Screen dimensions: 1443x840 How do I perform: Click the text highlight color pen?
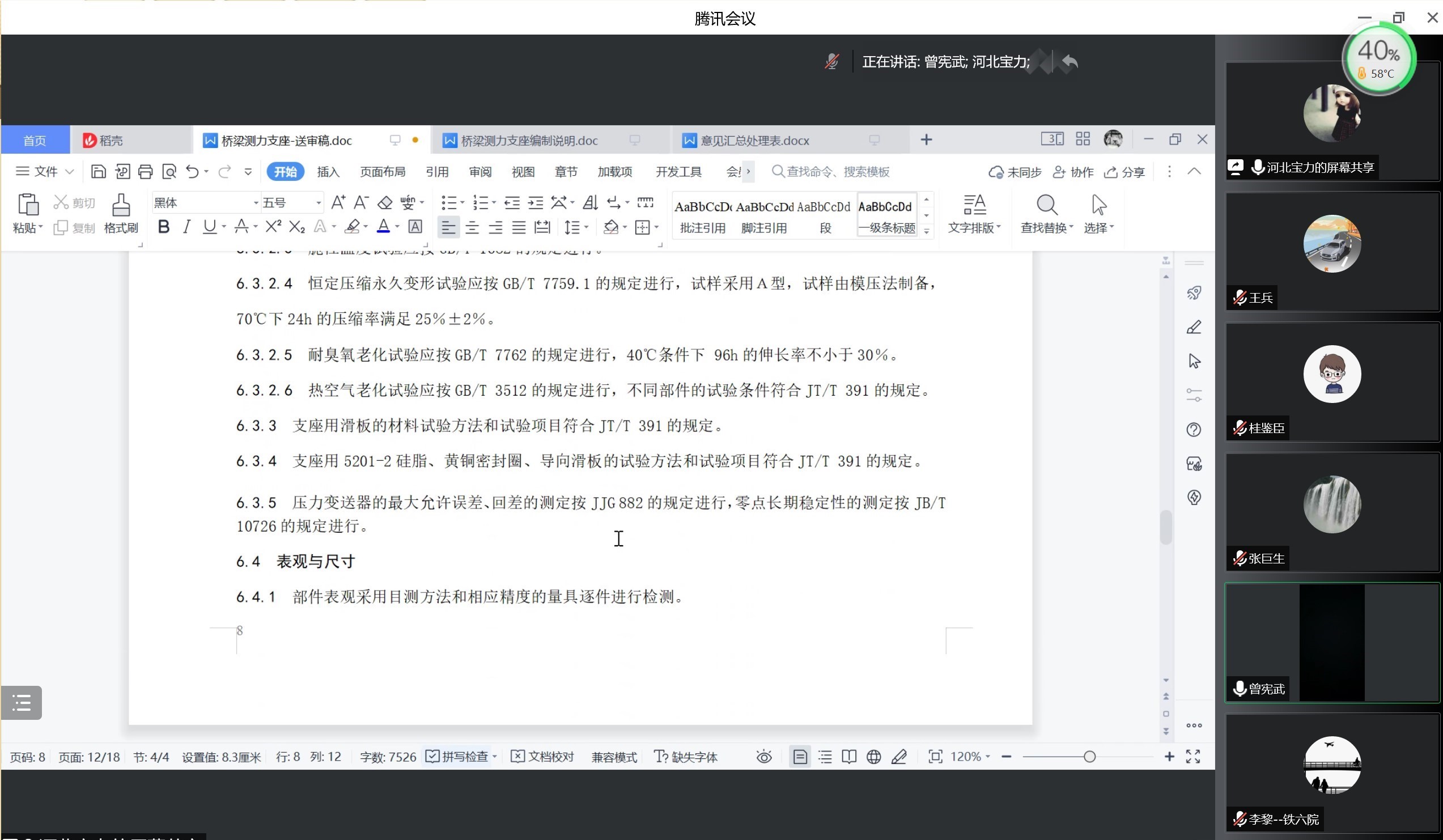pyautogui.click(x=352, y=227)
